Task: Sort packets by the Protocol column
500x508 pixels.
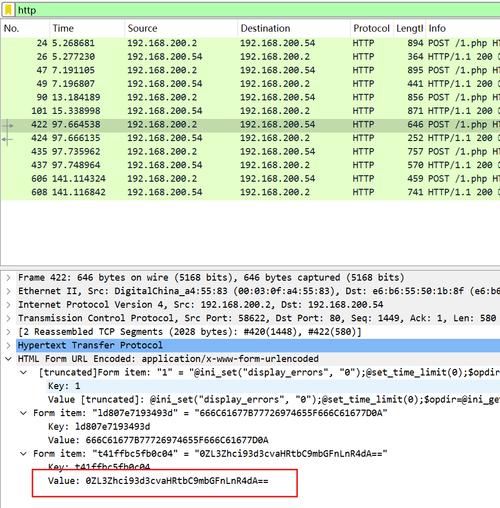Action: click(371, 28)
